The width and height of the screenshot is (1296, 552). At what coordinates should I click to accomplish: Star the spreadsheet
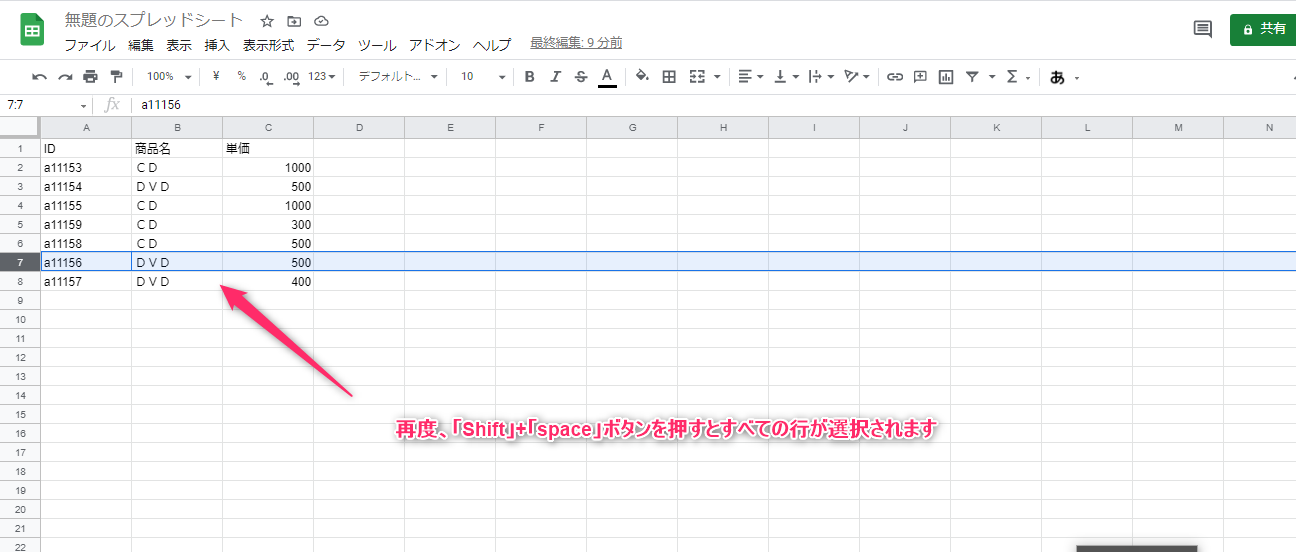(267, 20)
